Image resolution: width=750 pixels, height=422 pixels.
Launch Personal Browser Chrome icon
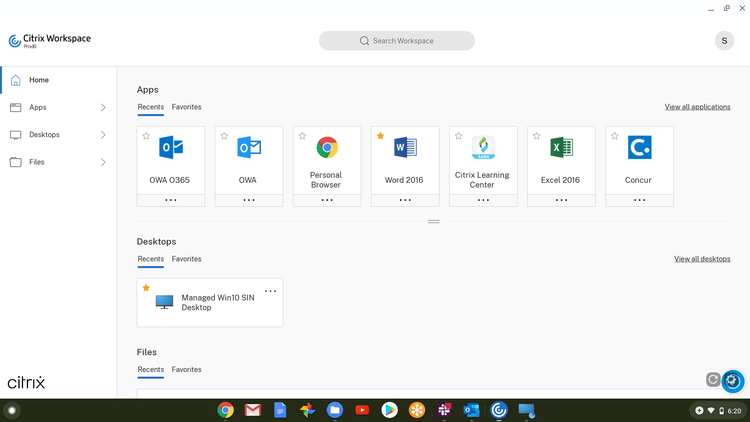coord(327,148)
